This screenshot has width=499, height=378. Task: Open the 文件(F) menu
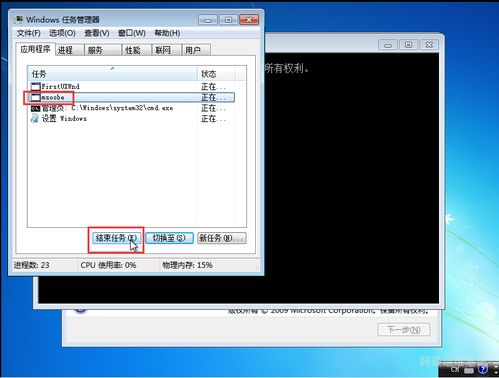(x=29, y=33)
